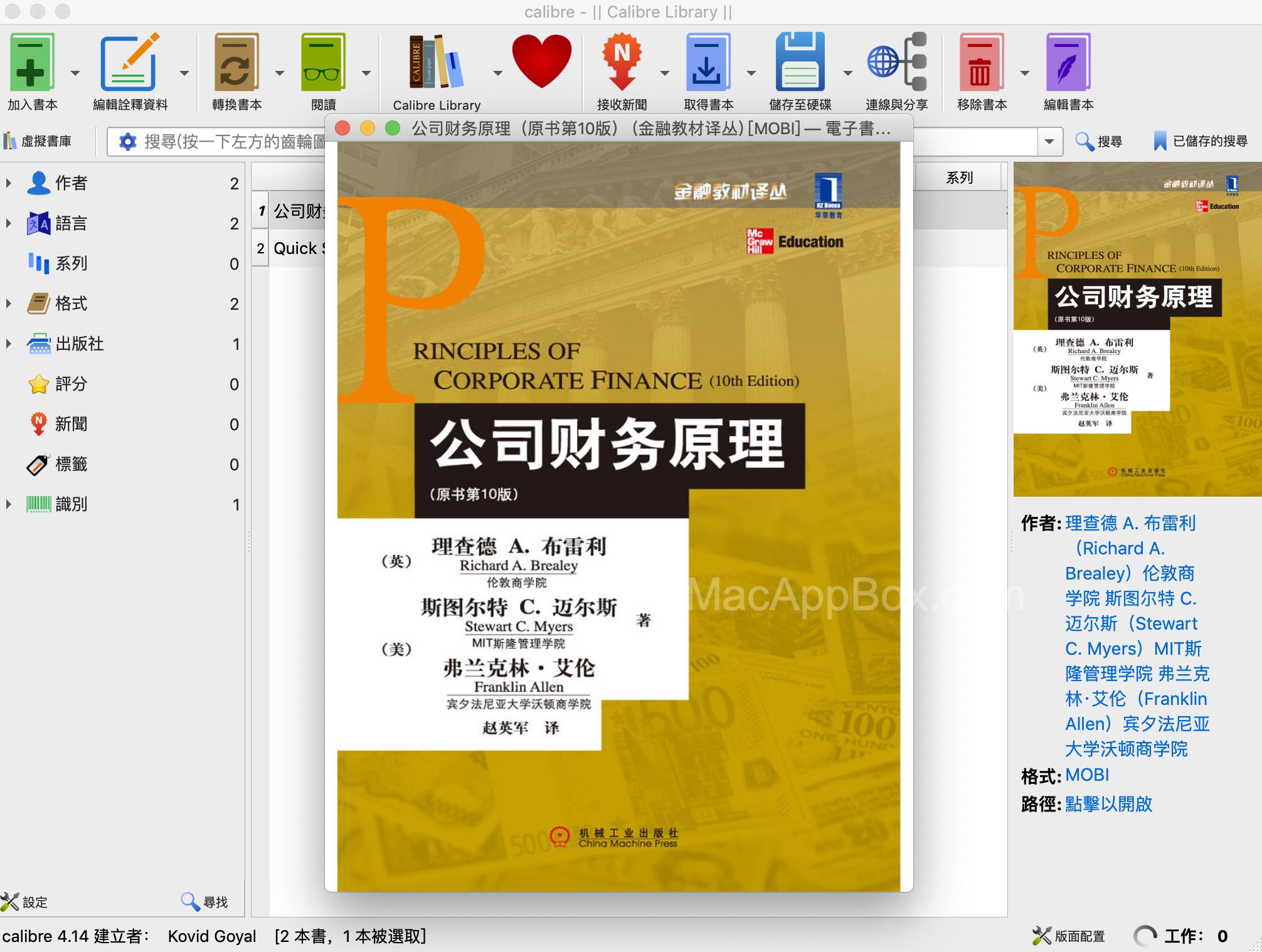Click the 移除書本 trash icon
The height and width of the screenshot is (952, 1262).
pos(981,63)
